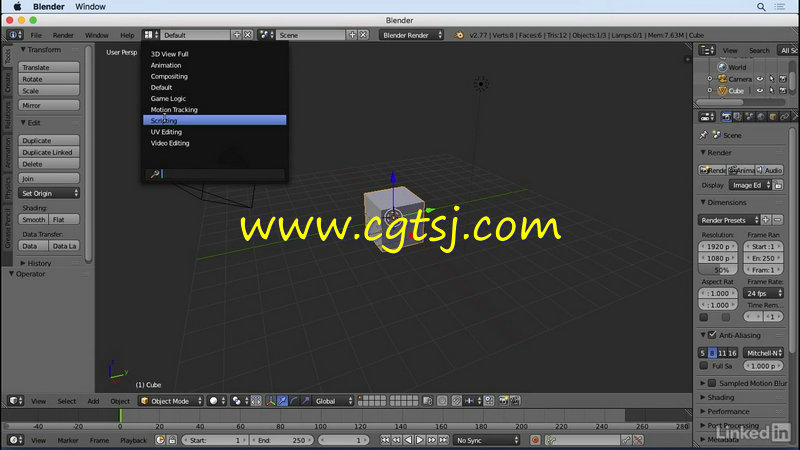This screenshot has height=450, width=800.
Task: Open Spotlight search in menu bar
Action: click(x=761, y=7)
